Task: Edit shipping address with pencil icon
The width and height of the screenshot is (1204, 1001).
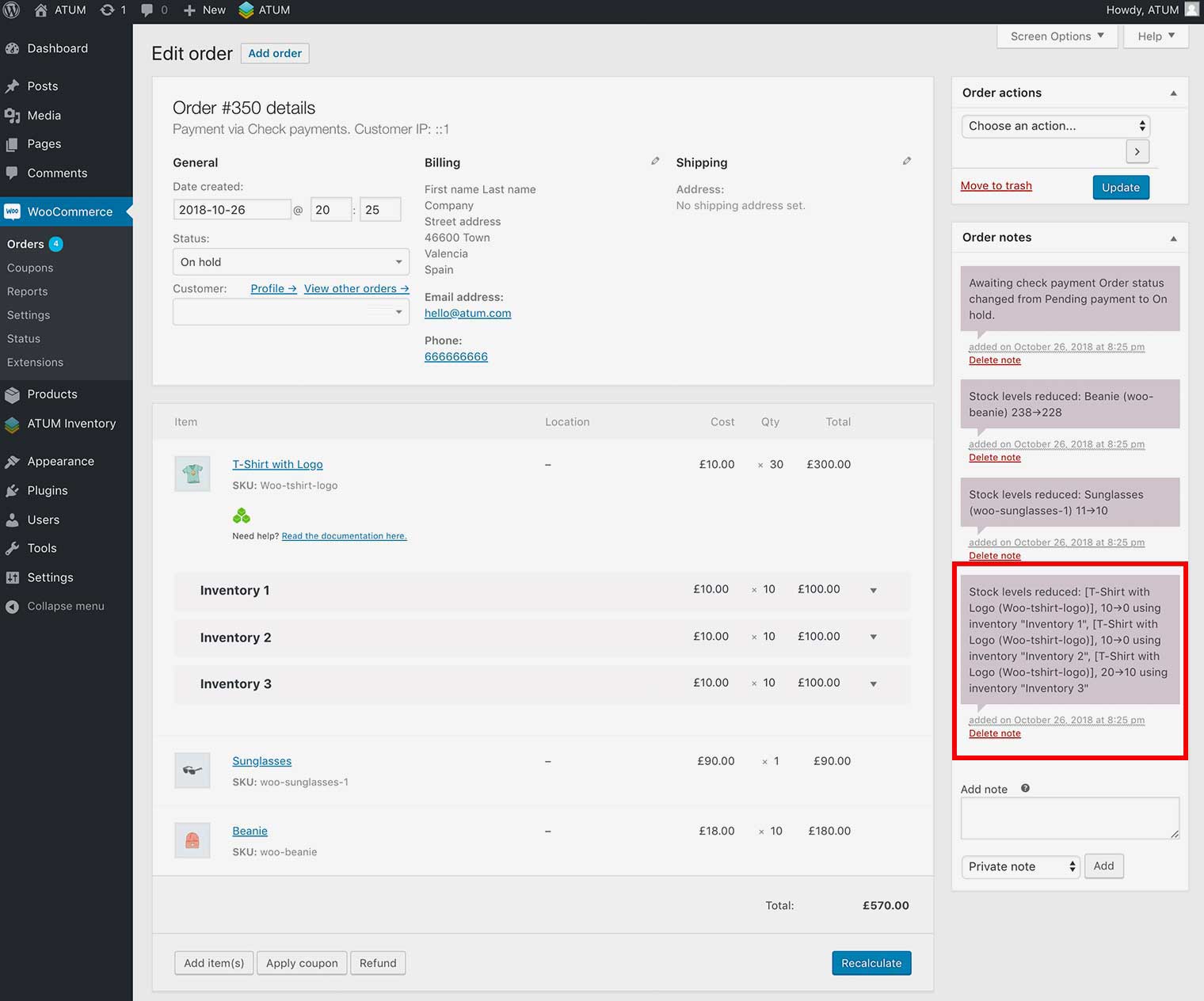Action: (x=907, y=161)
